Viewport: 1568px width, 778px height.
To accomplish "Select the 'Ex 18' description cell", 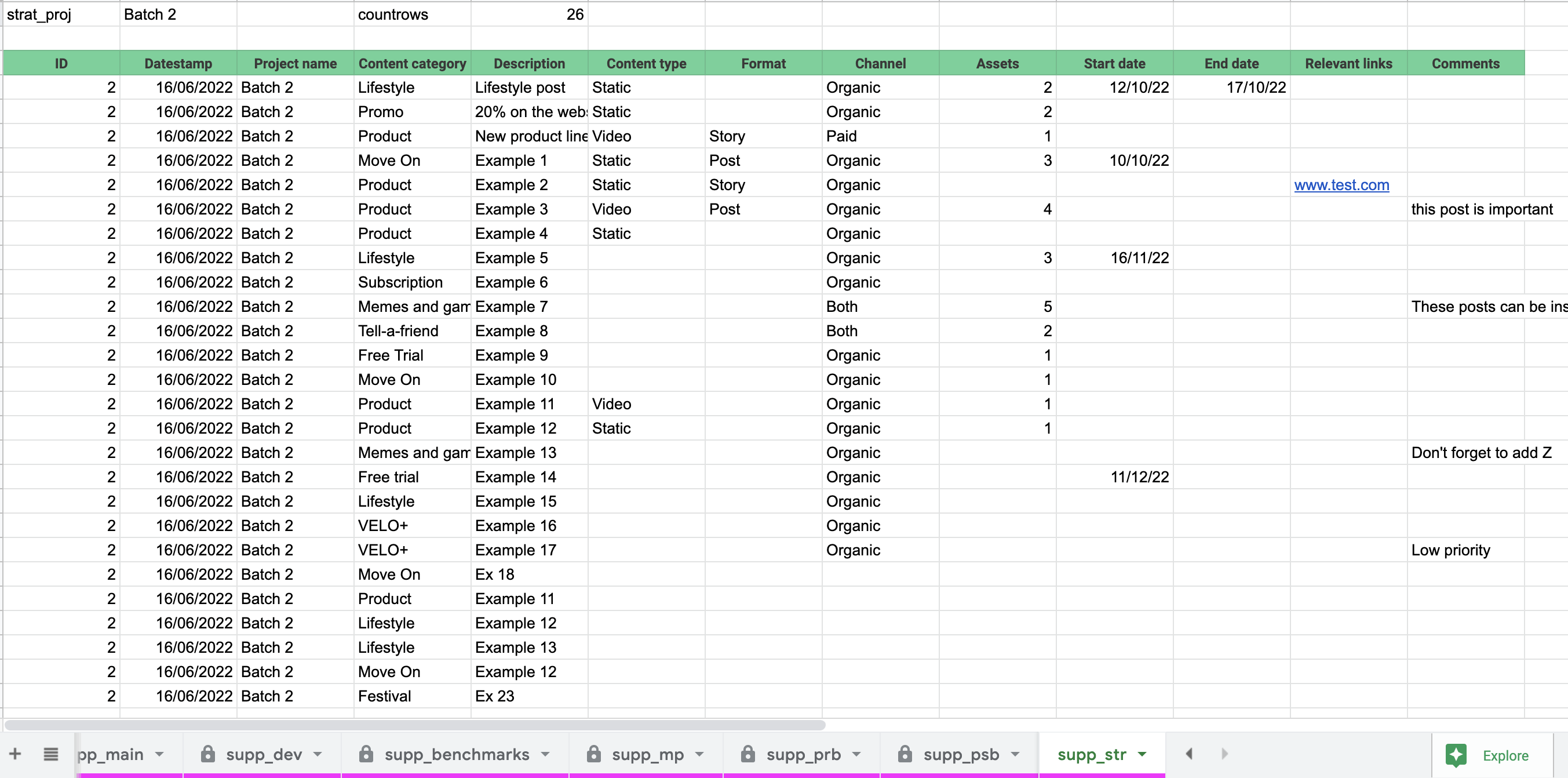I will pyautogui.click(x=530, y=575).
